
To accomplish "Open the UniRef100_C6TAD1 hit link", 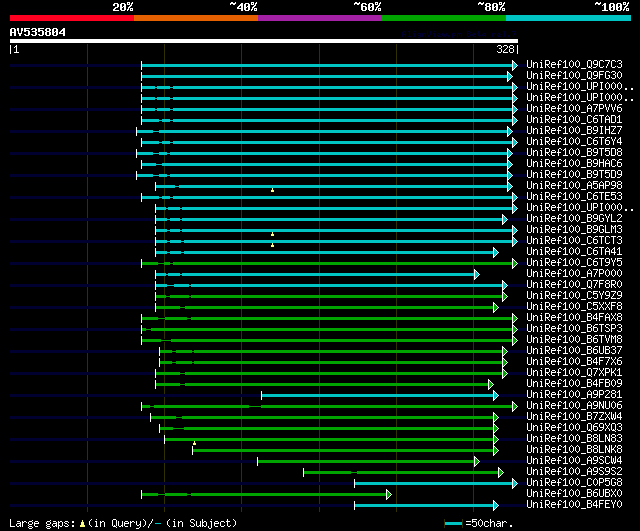I will [574, 120].
